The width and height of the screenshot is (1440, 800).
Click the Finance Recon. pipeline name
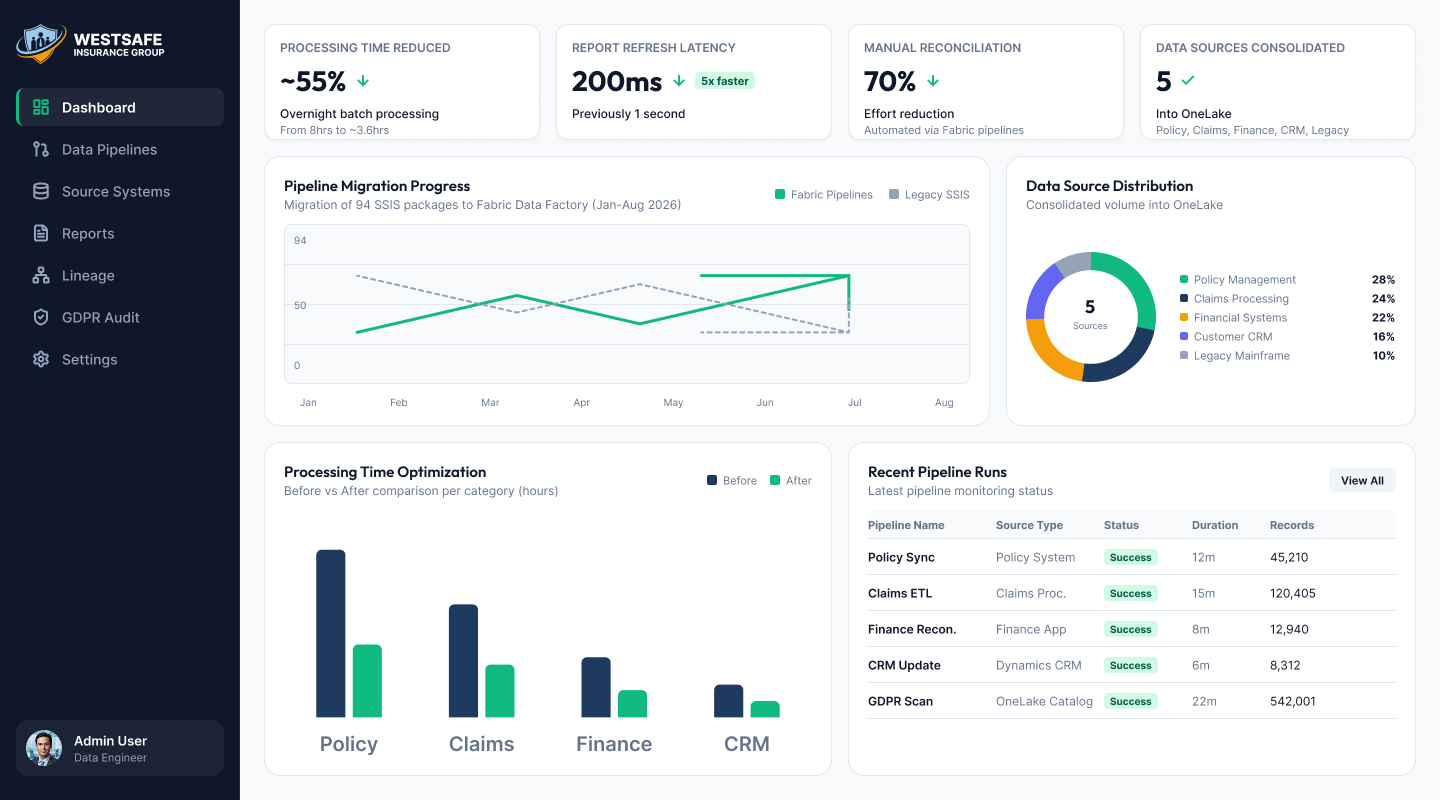click(912, 629)
